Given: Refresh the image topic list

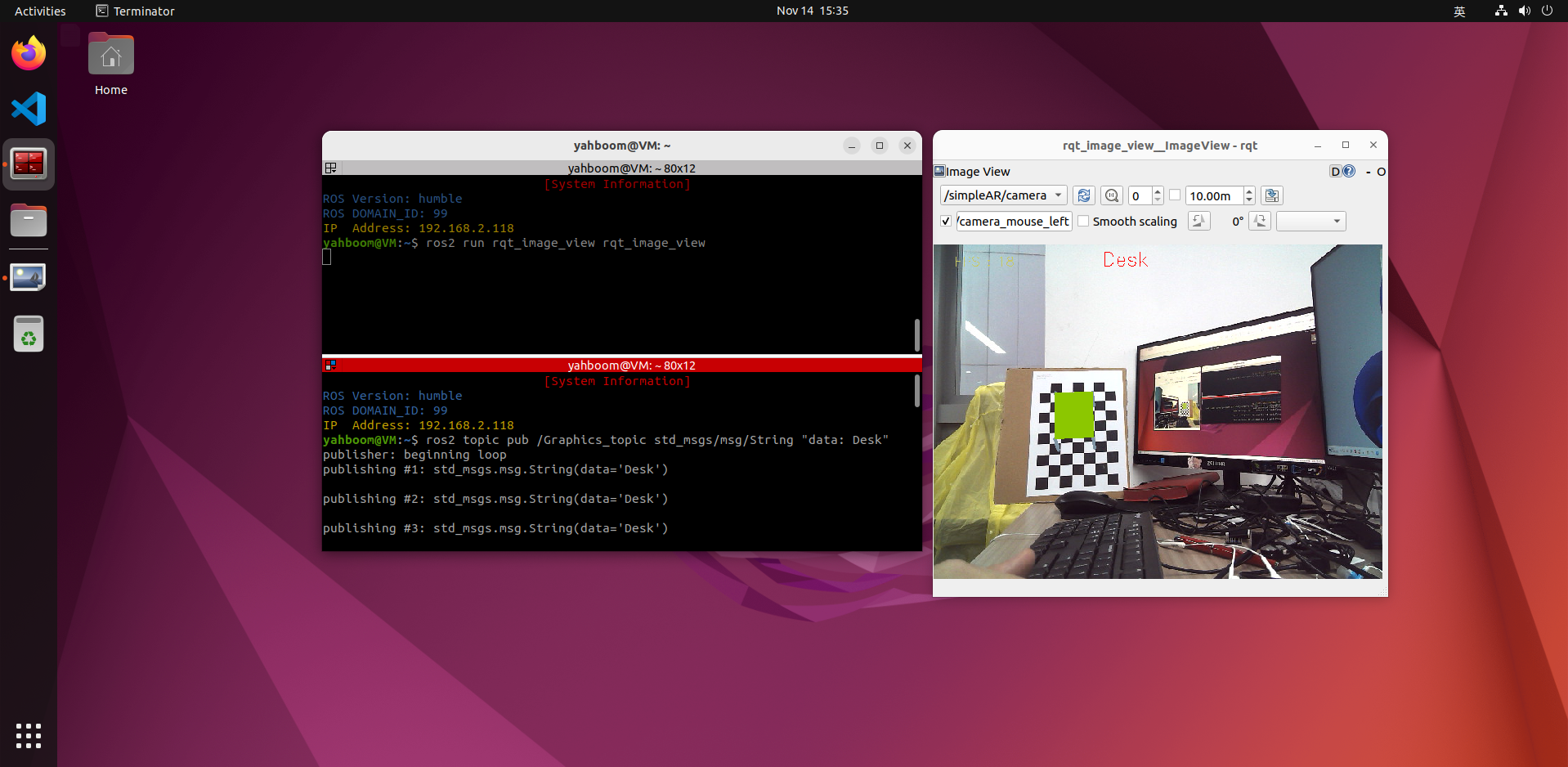Looking at the screenshot, I should (1083, 195).
